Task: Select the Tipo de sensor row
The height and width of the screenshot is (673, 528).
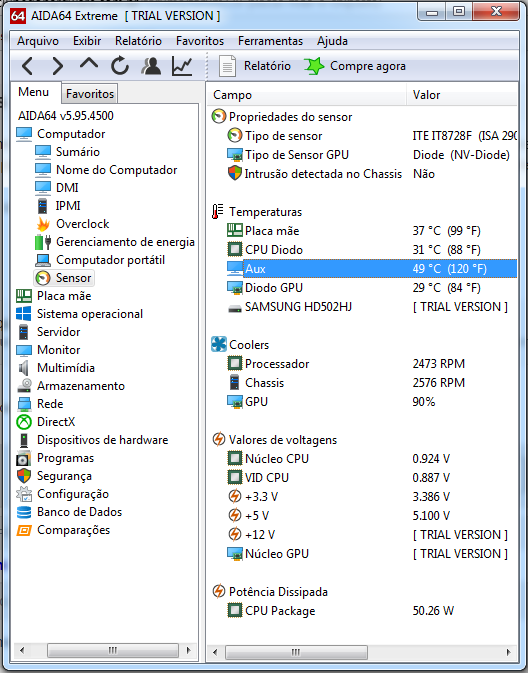Action: tap(371, 136)
